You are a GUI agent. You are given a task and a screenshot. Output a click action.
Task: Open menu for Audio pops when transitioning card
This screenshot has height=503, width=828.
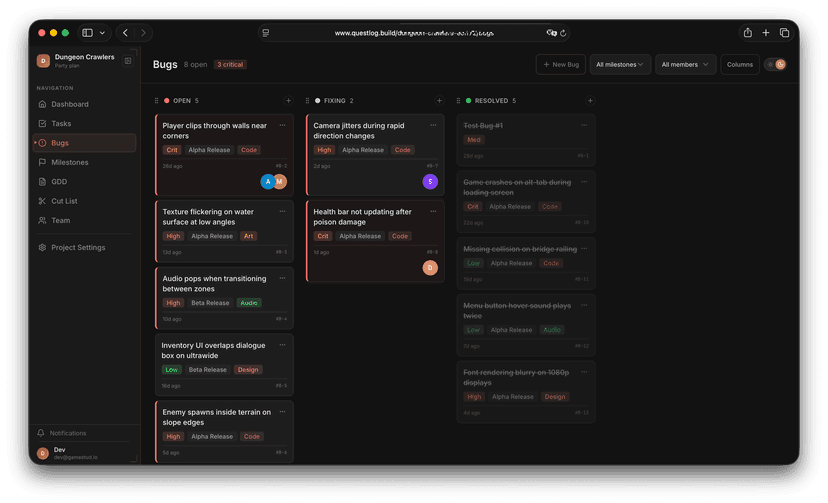283,279
